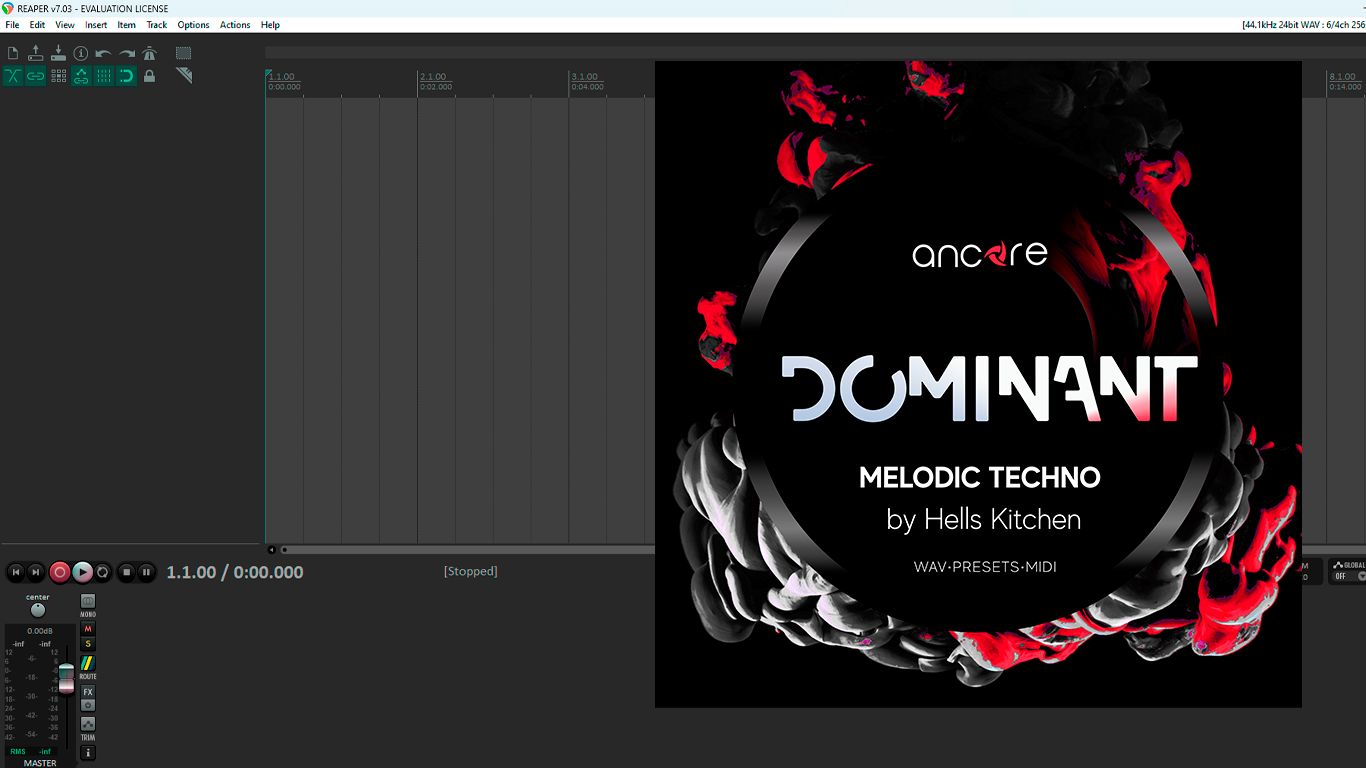
Task: Toggle item grouping chain-link icon
Action: (x=36, y=76)
